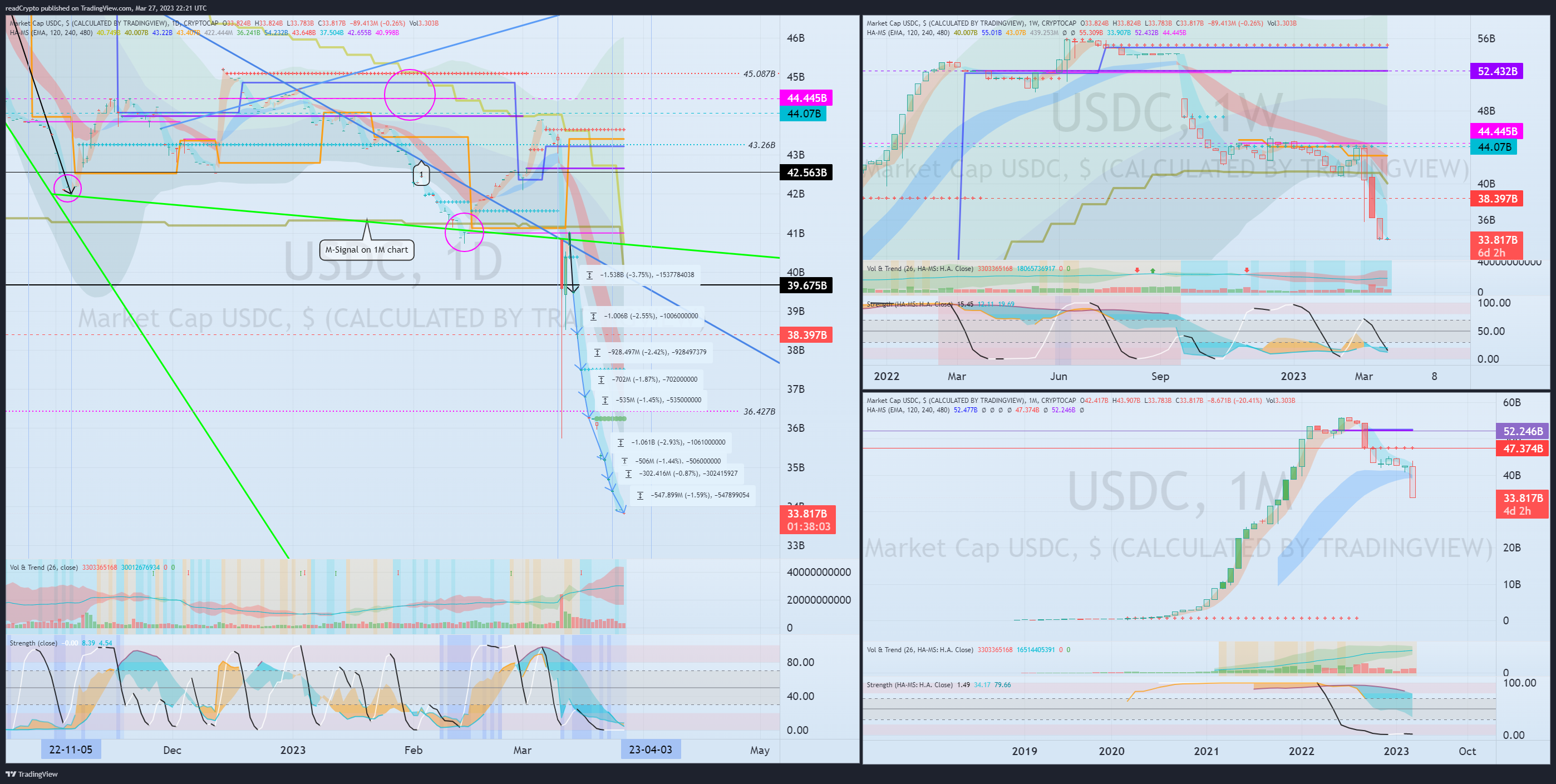Click the measure icon beside -928.497M (-2.42%)
This screenshot has width=1556, height=784.
[x=597, y=352]
